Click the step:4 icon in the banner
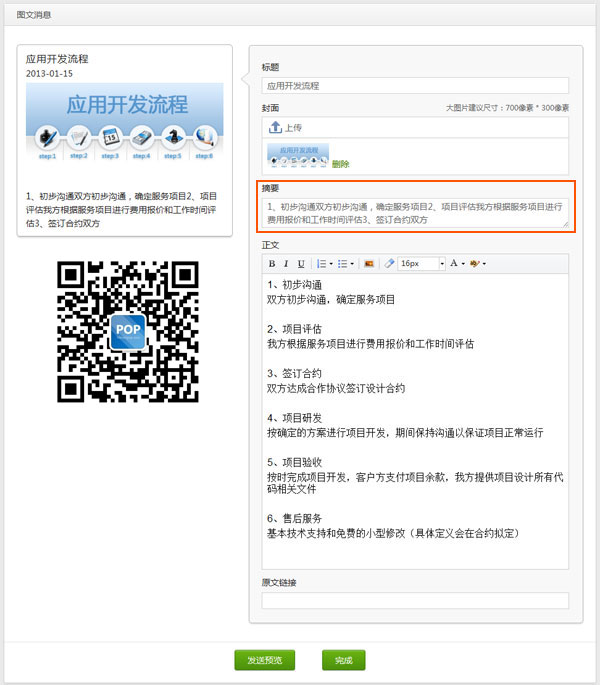Screen dimensions: 600x685 pos(142,138)
